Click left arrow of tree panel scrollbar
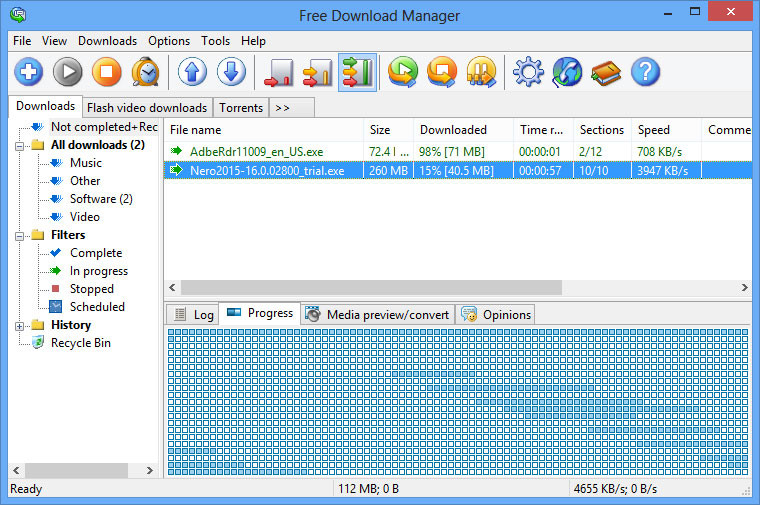The height and width of the screenshot is (505, 760). pos(16,470)
